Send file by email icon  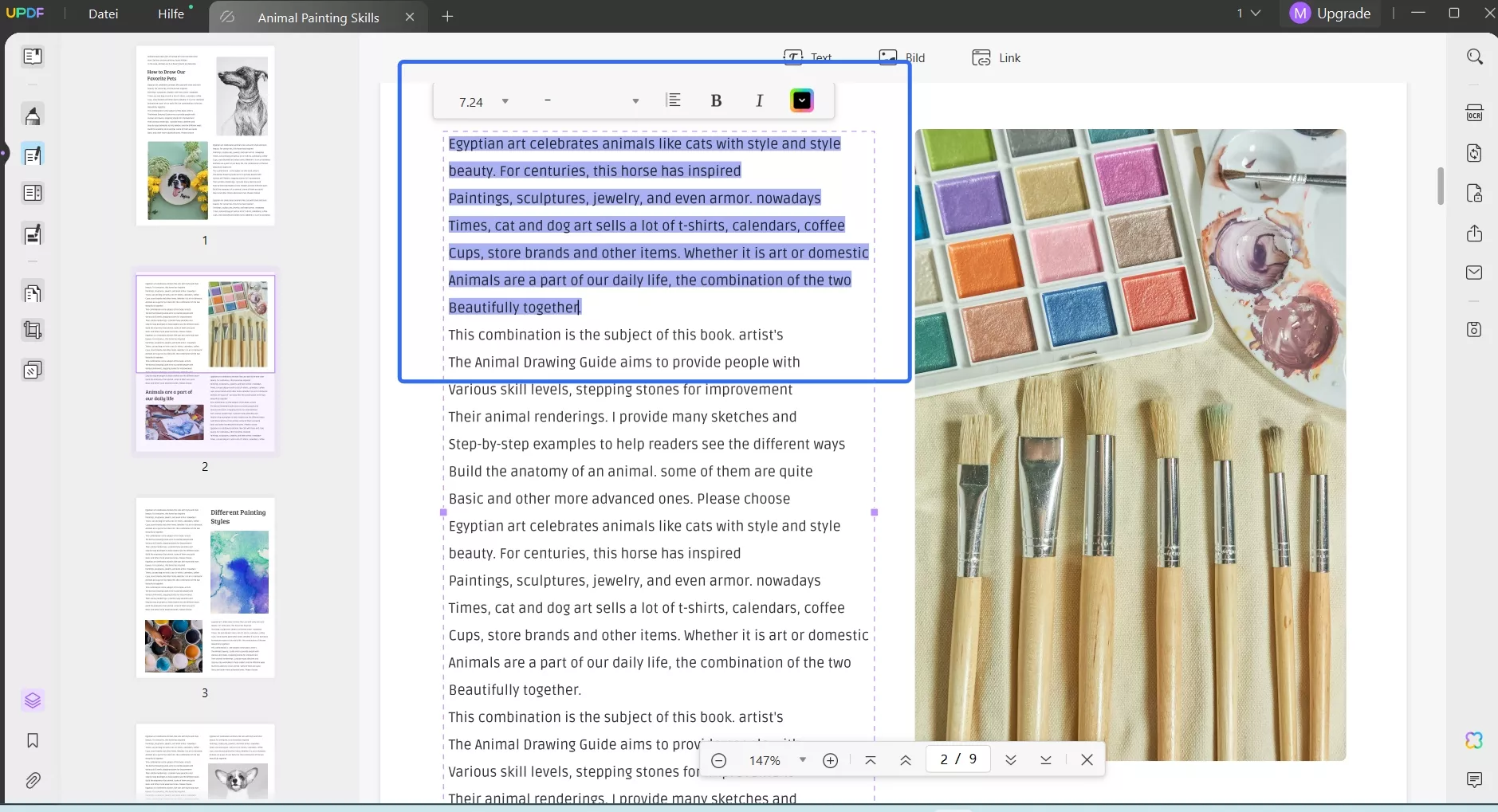tap(1474, 273)
